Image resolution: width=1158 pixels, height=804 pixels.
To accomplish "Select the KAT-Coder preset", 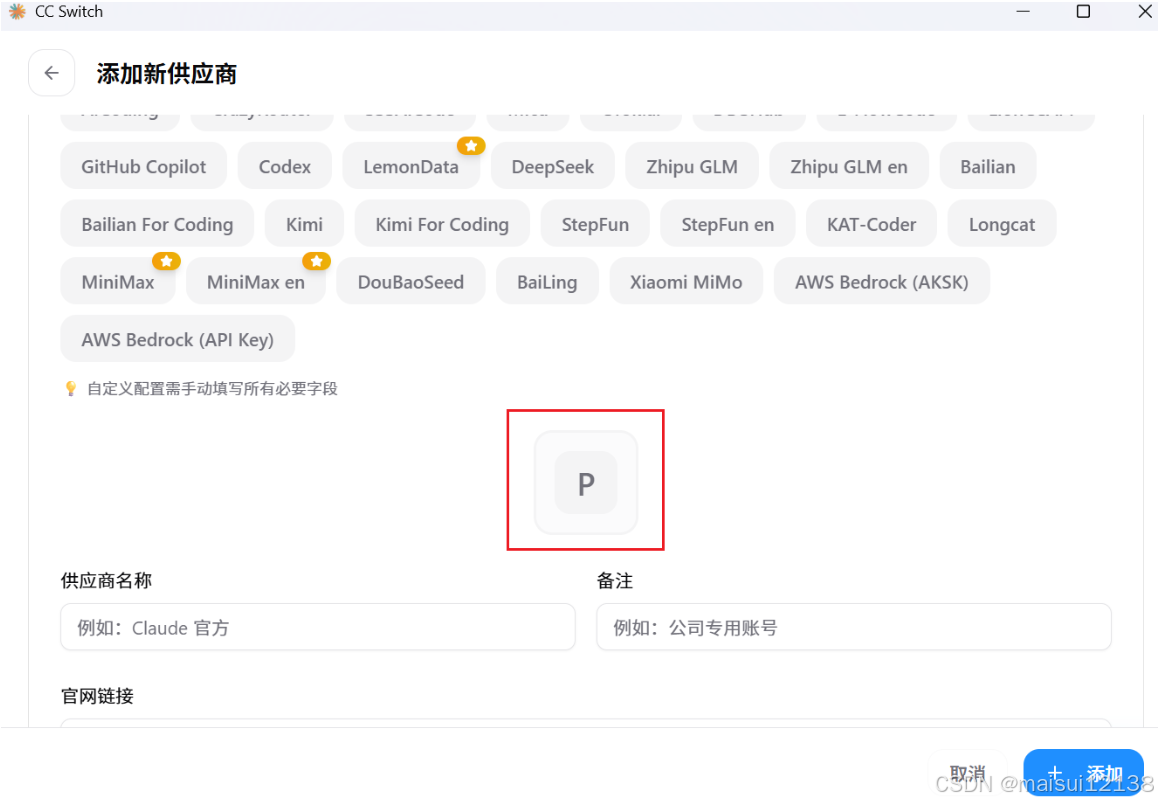I will 871,224.
